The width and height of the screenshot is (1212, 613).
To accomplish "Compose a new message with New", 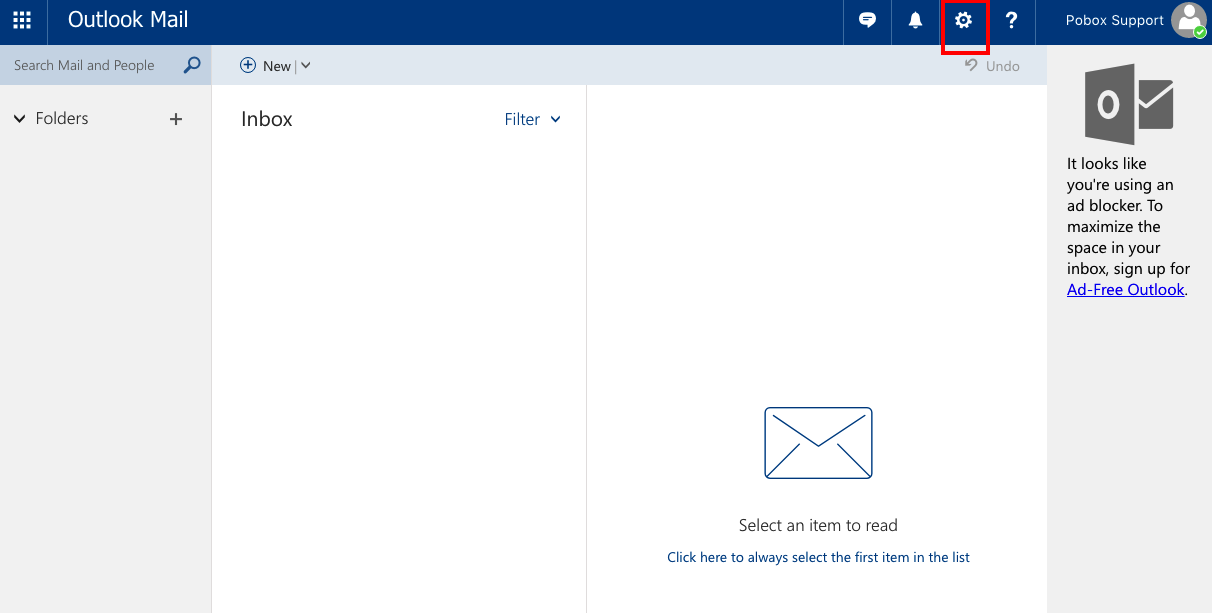I will tap(266, 65).
